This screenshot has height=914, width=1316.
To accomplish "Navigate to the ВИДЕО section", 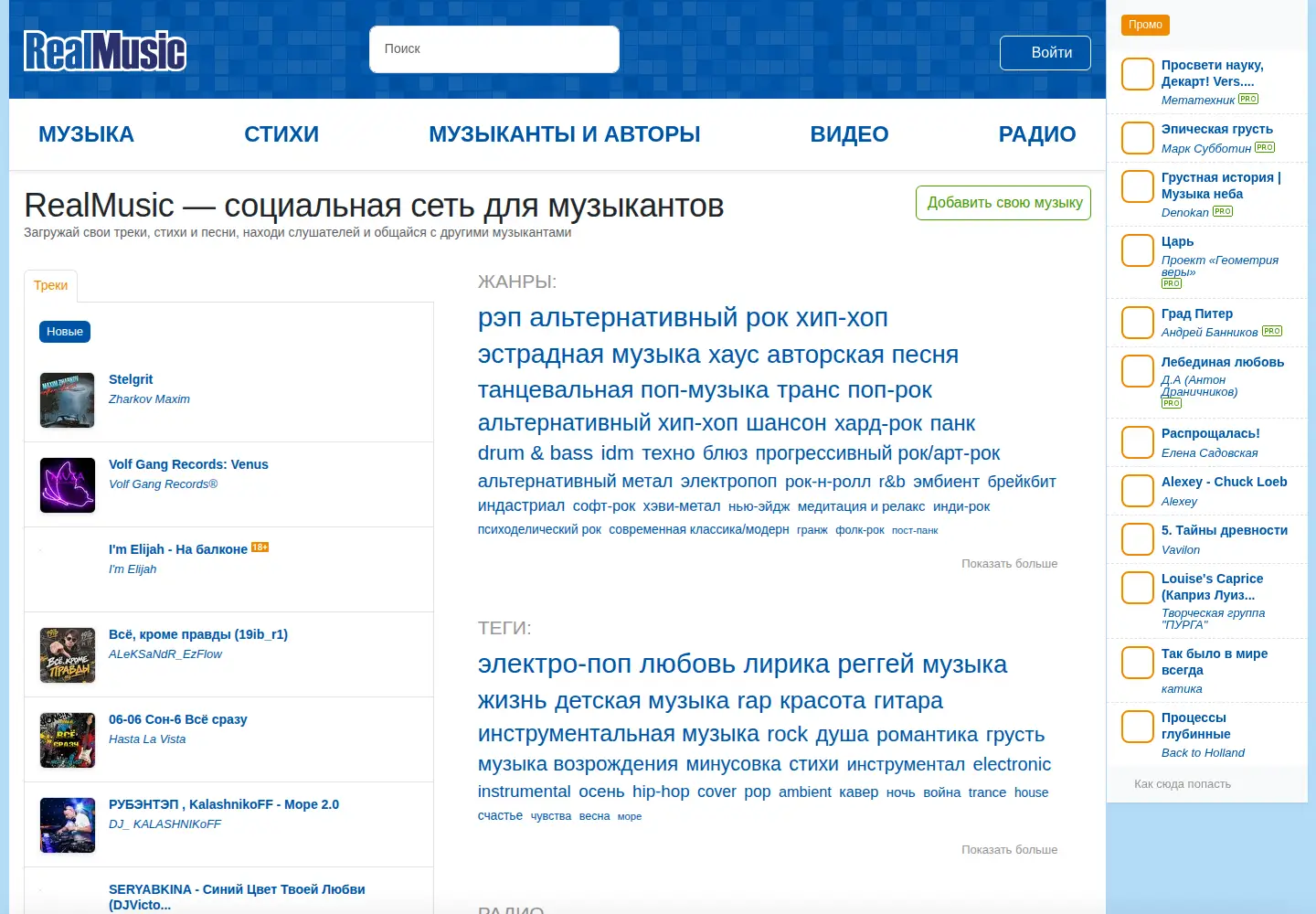I will tap(849, 134).
